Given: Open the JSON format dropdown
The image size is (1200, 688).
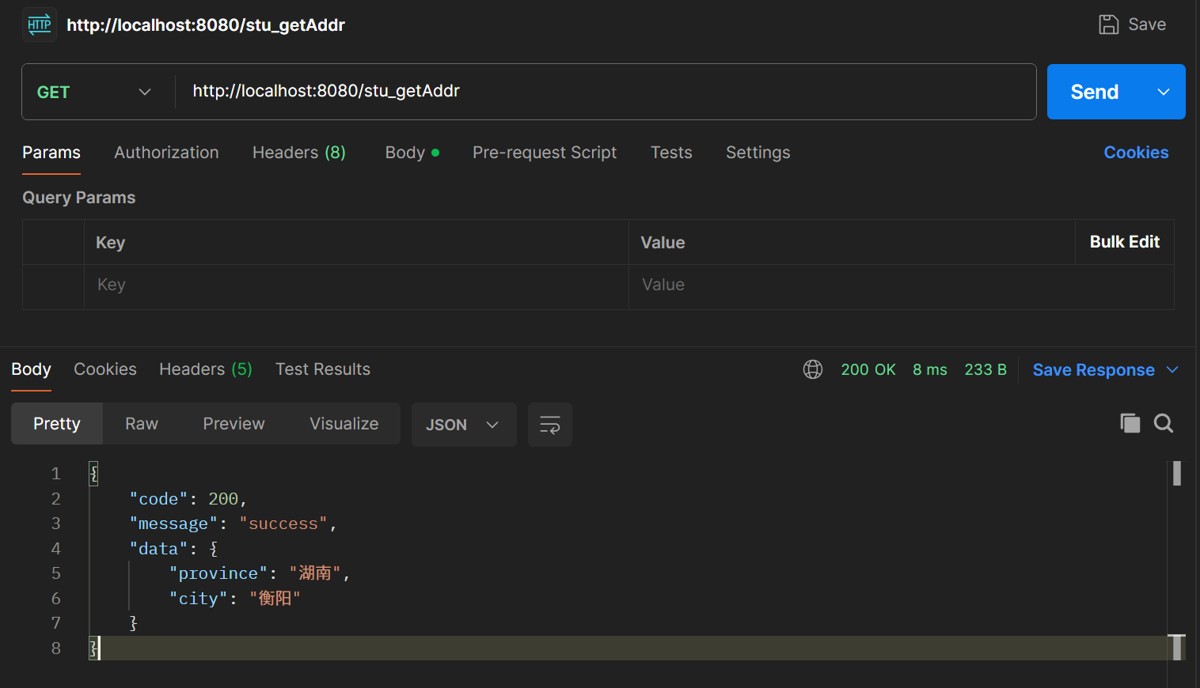Looking at the screenshot, I should [x=463, y=425].
